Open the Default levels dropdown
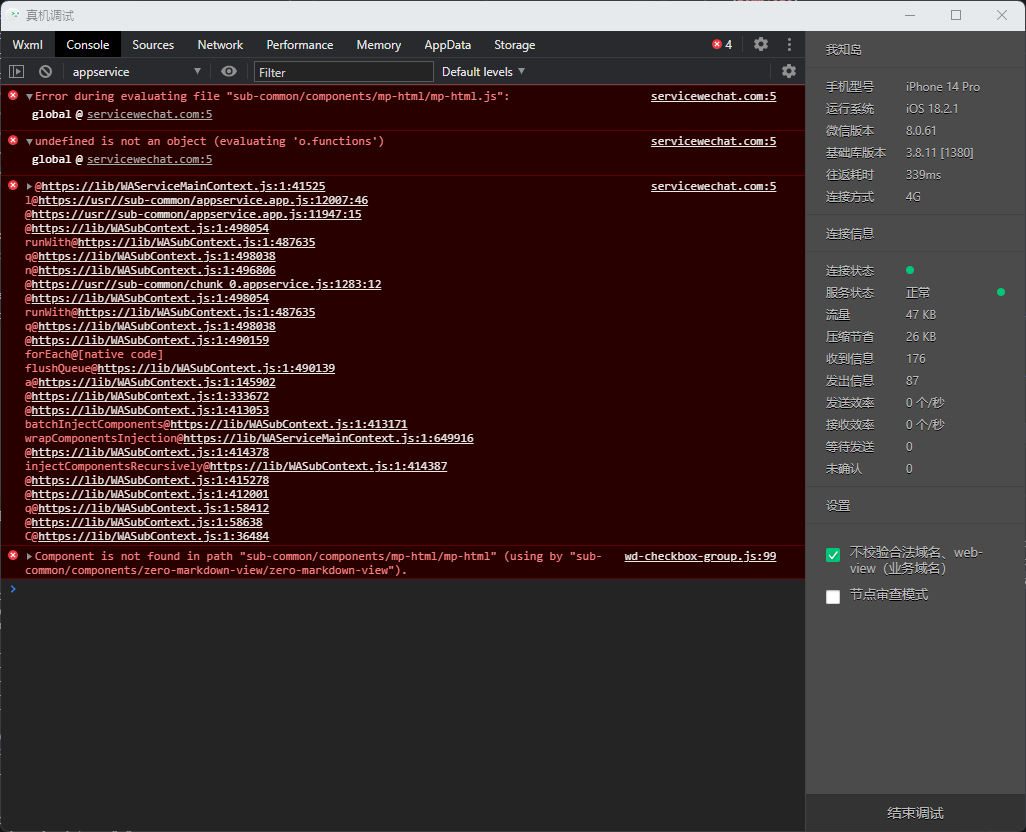The image size is (1026, 832). tap(483, 71)
